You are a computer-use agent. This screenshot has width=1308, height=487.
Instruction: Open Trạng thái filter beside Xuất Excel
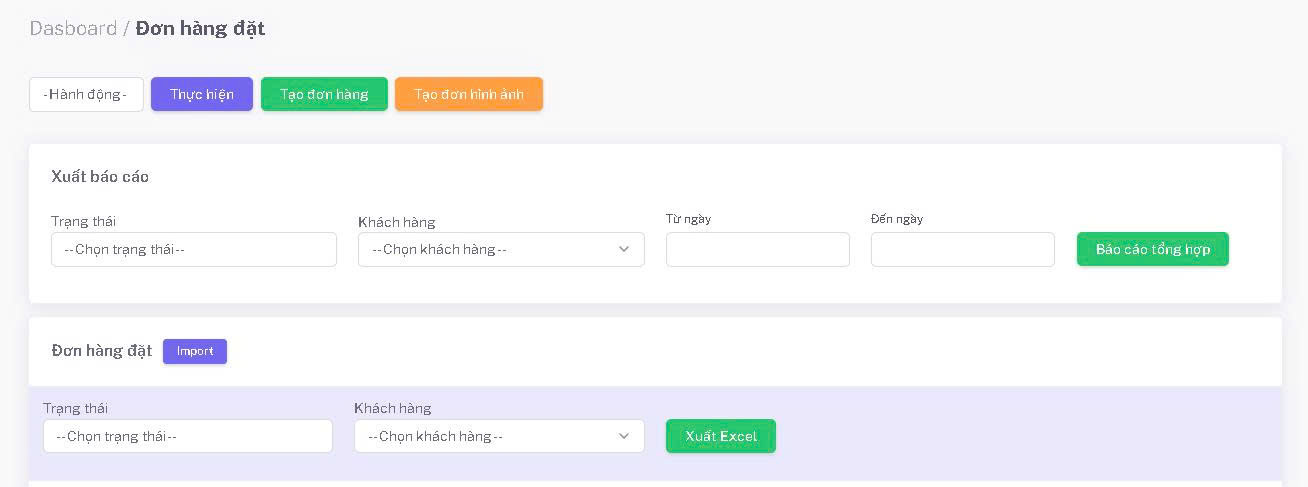point(187,436)
